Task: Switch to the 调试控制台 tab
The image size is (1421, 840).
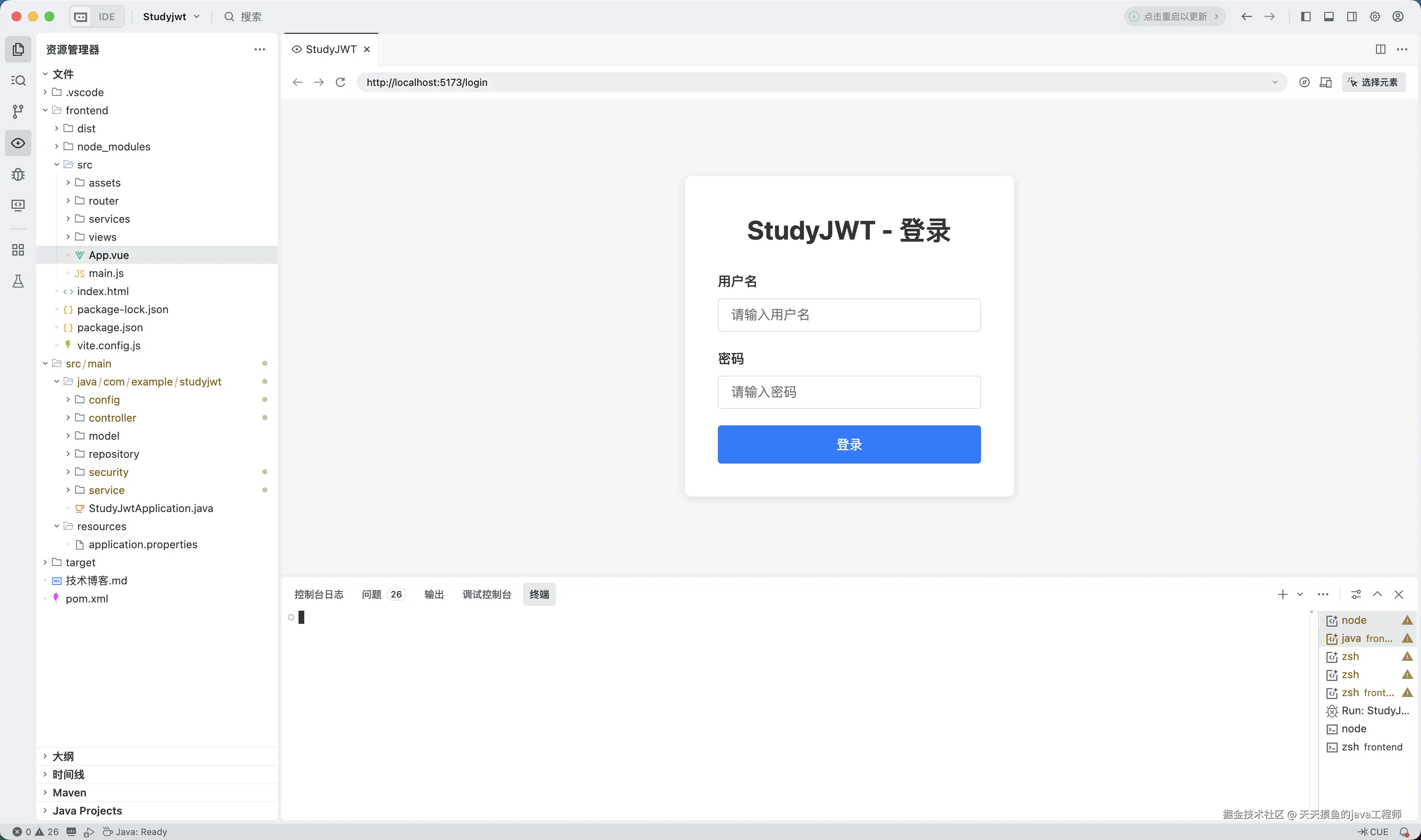Action: pos(486,594)
